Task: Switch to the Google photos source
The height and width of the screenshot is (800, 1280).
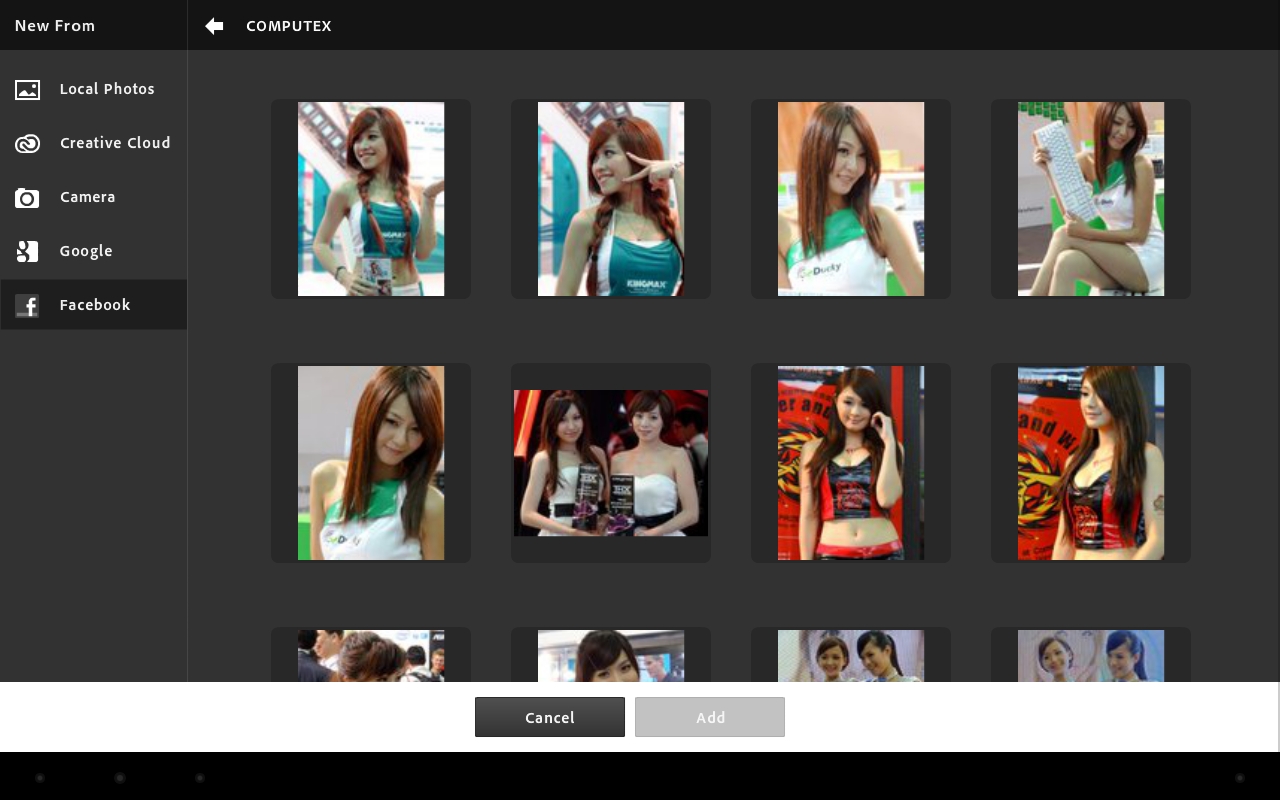Action: pyautogui.click(x=86, y=251)
